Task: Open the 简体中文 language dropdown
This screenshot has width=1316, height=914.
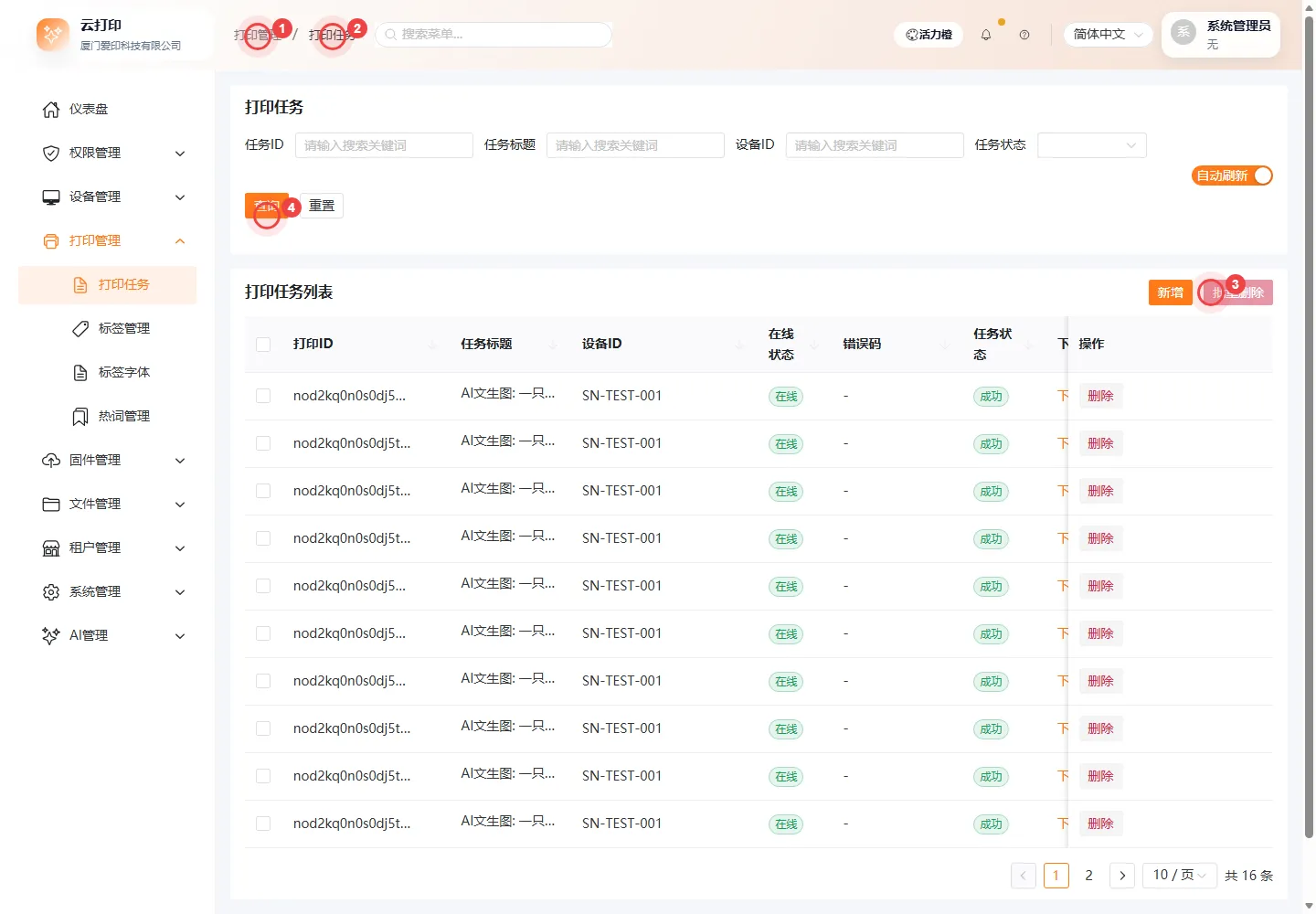Action: coord(1108,35)
